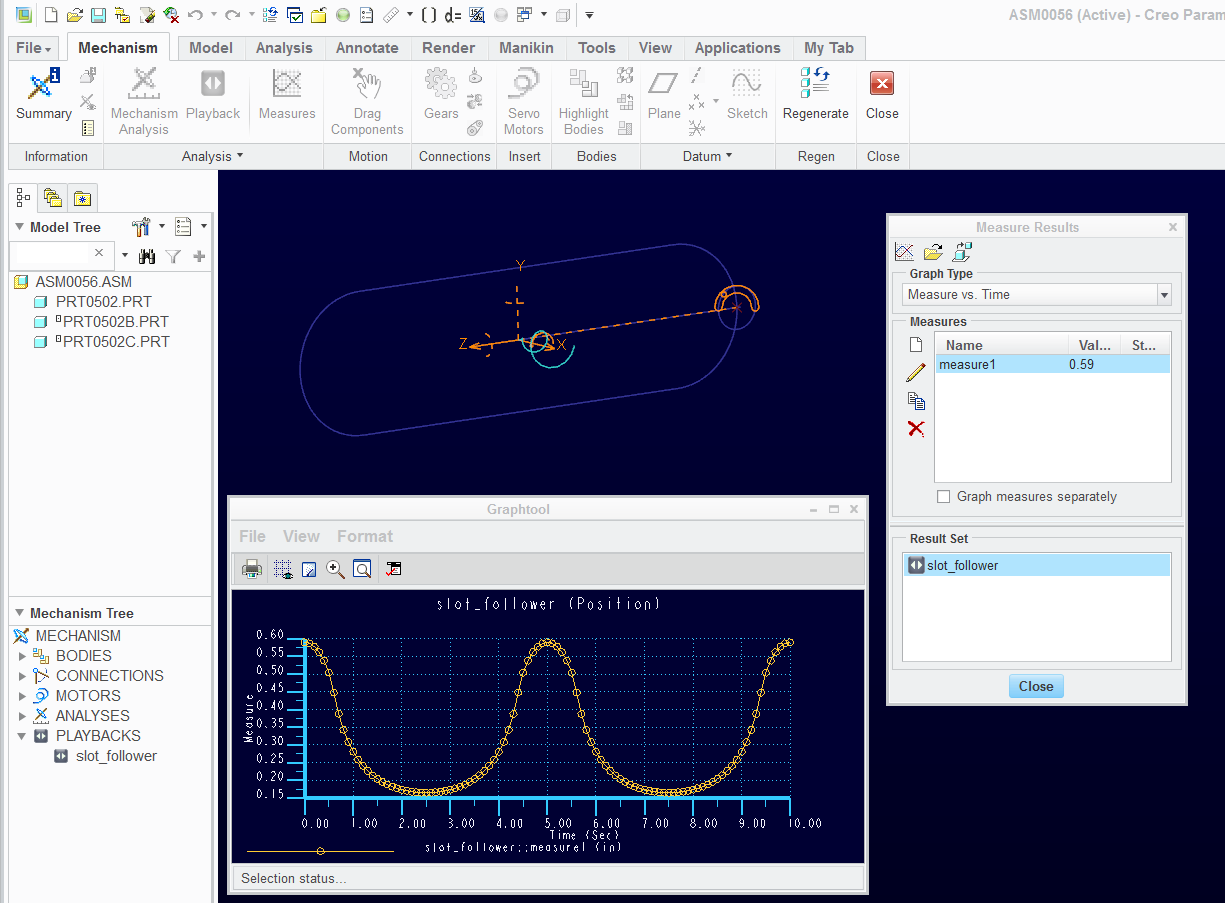Select PRT0502B.PRT in Model Tree
This screenshot has width=1225, height=903.
115,322
